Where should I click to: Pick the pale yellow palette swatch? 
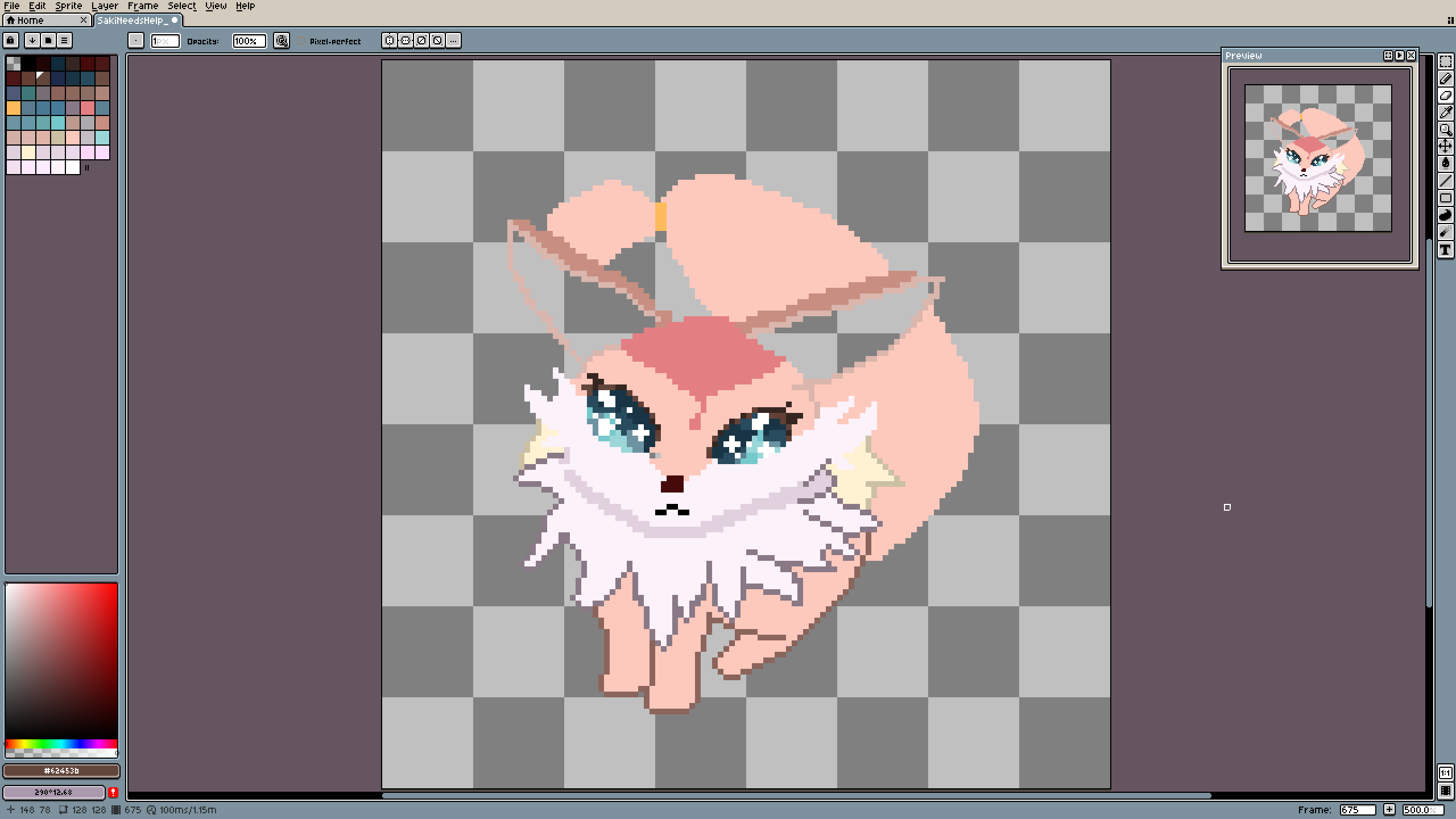click(x=28, y=152)
